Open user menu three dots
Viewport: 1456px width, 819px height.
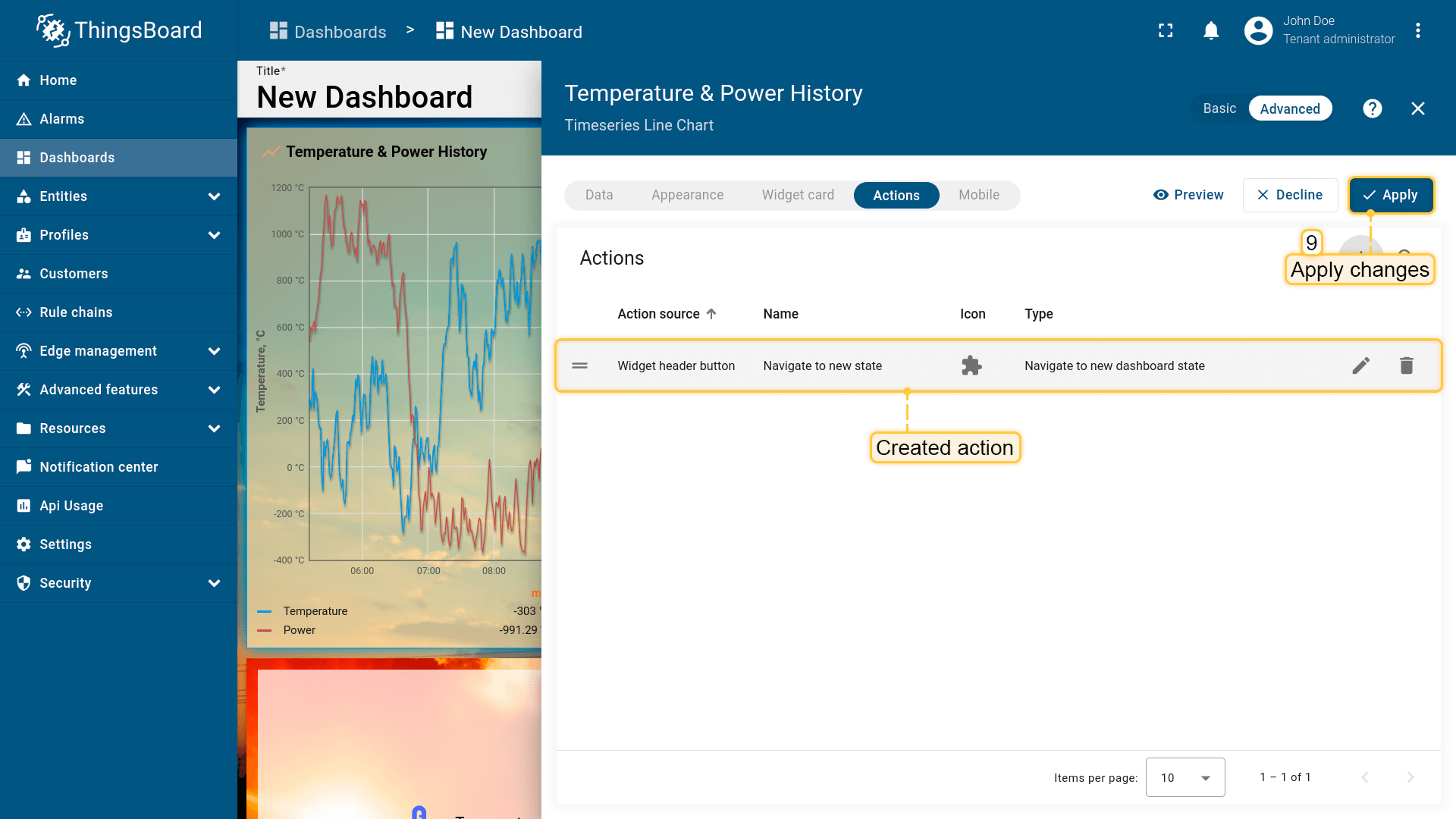tap(1417, 31)
